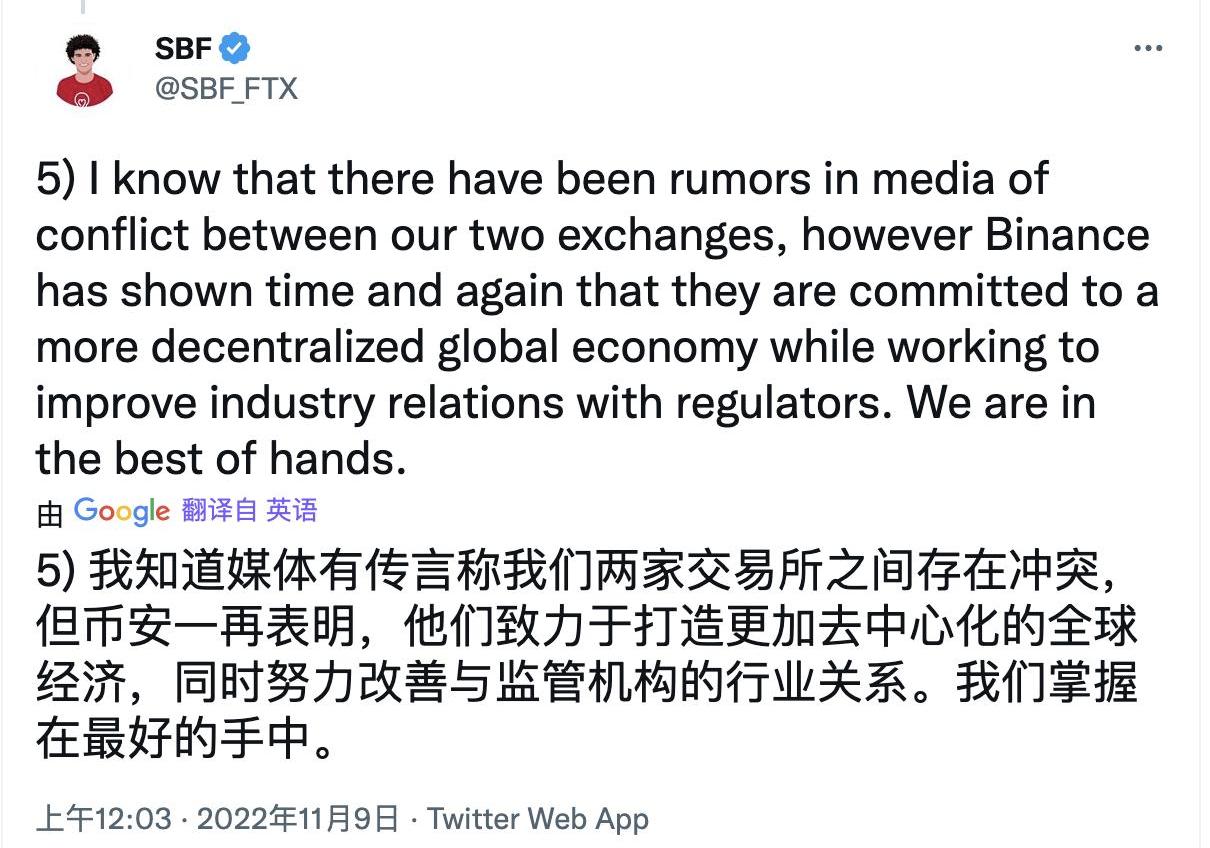Open the tweet's three-dot more options menu
The width and height of the screenshot is (1210, 848).
click(1147, 48)
